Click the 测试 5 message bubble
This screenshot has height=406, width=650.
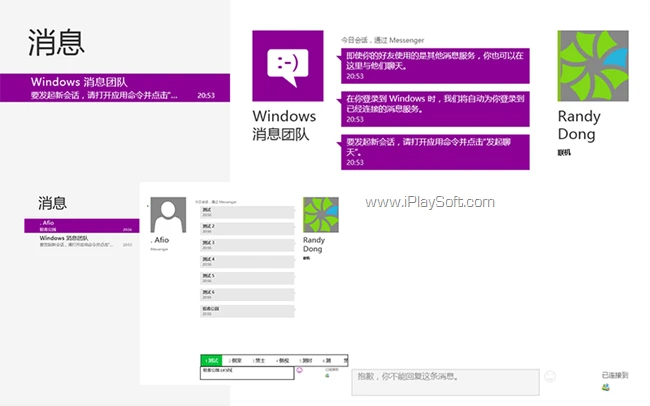[x=247, y=278]
